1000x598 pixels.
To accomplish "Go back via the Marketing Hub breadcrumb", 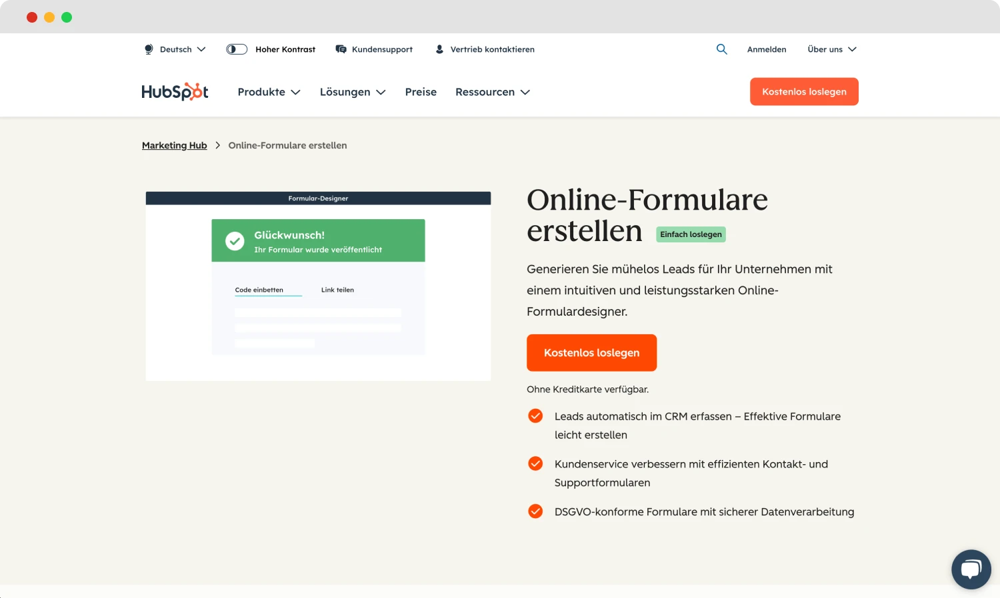I will point(174,144).
